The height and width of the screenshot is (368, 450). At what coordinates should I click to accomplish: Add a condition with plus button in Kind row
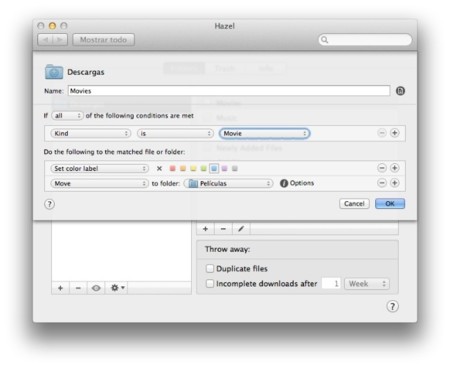coord(395,133)
